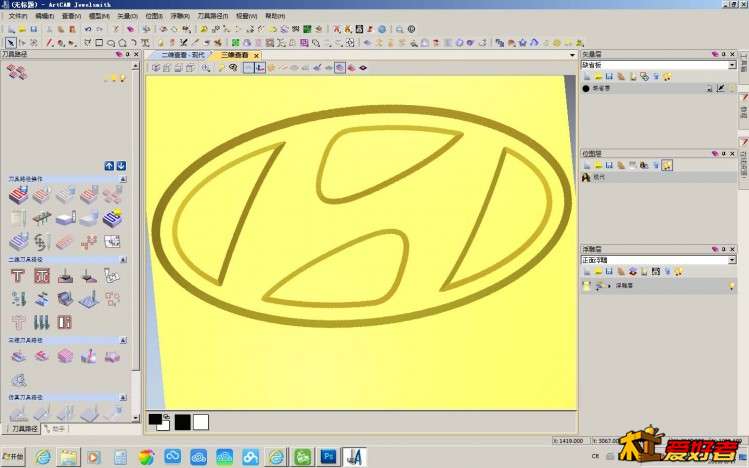Select the Node Editing tool
Viewport: 749px width, 468px height.
(22, 43)
